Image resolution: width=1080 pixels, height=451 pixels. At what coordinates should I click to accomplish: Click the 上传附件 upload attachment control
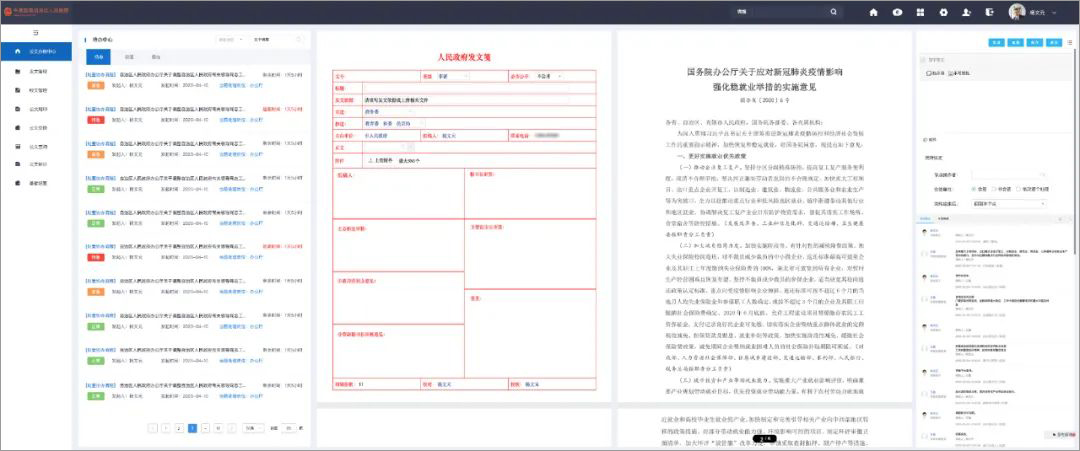coord(380,160)
